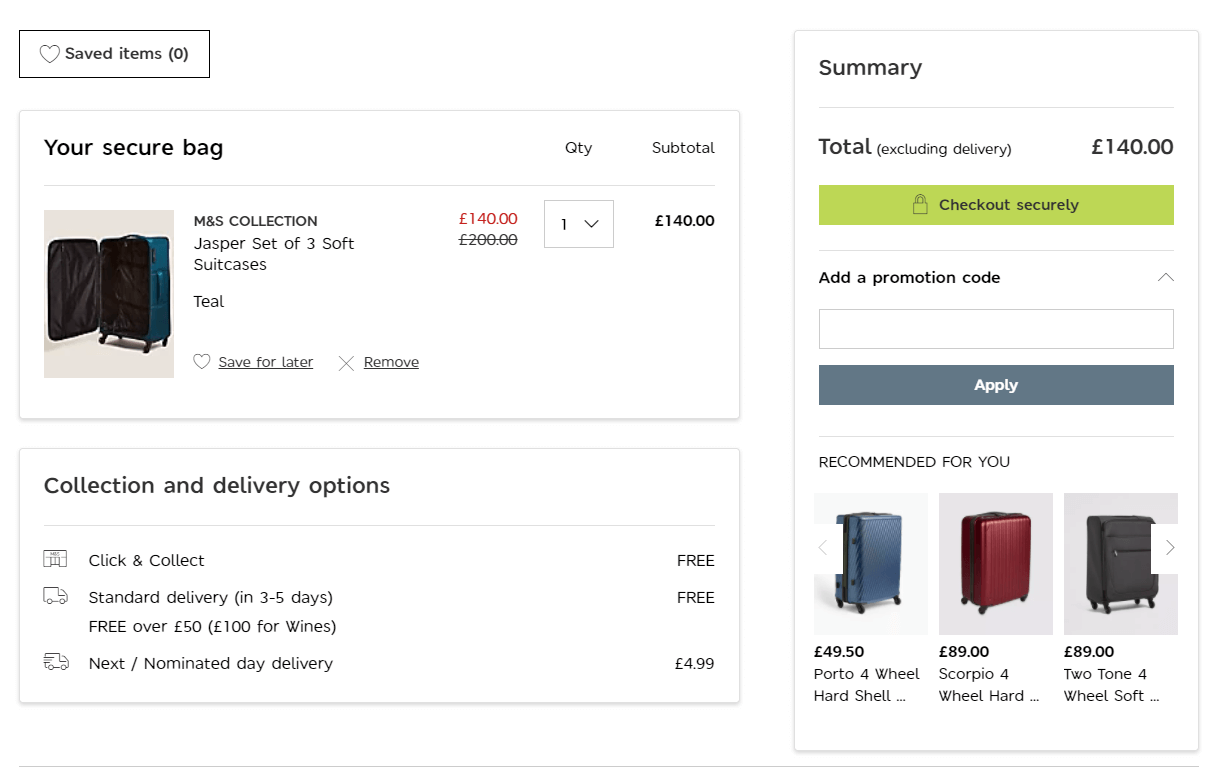Save the teal suitcases for later
Screen dimensions: 1223x774
pos(265,362)
